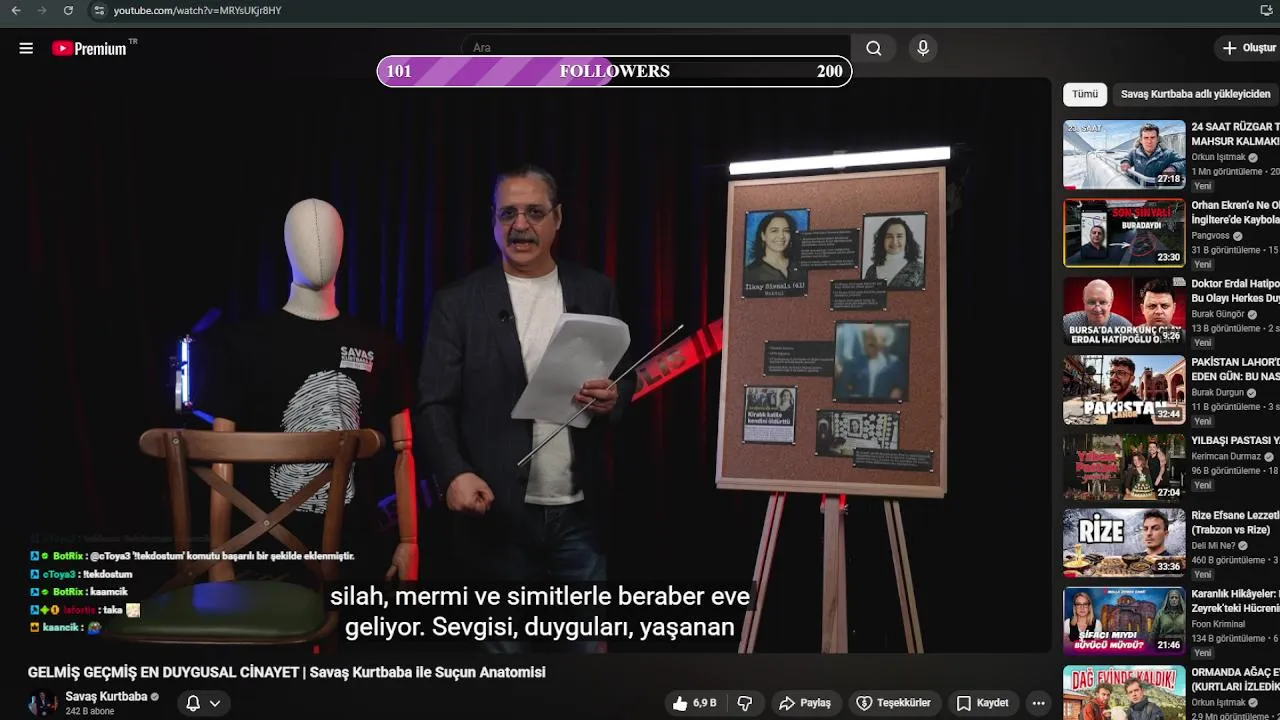This screenshot has height=720, width=1280.
Task: Click the followers progress bar overlay
Action: click(x=614, y=71)
